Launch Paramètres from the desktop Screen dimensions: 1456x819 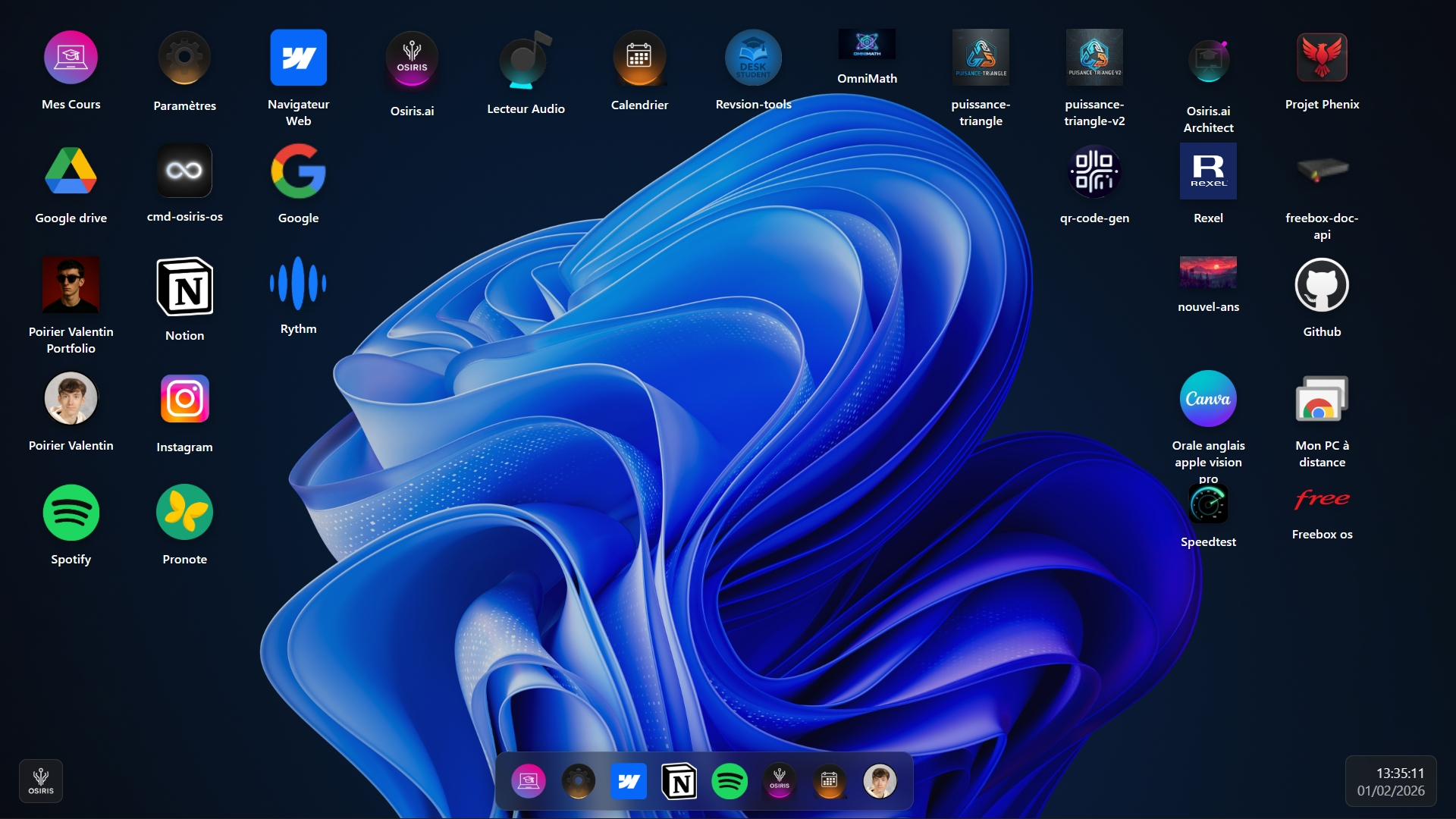(x=184, y=58)
